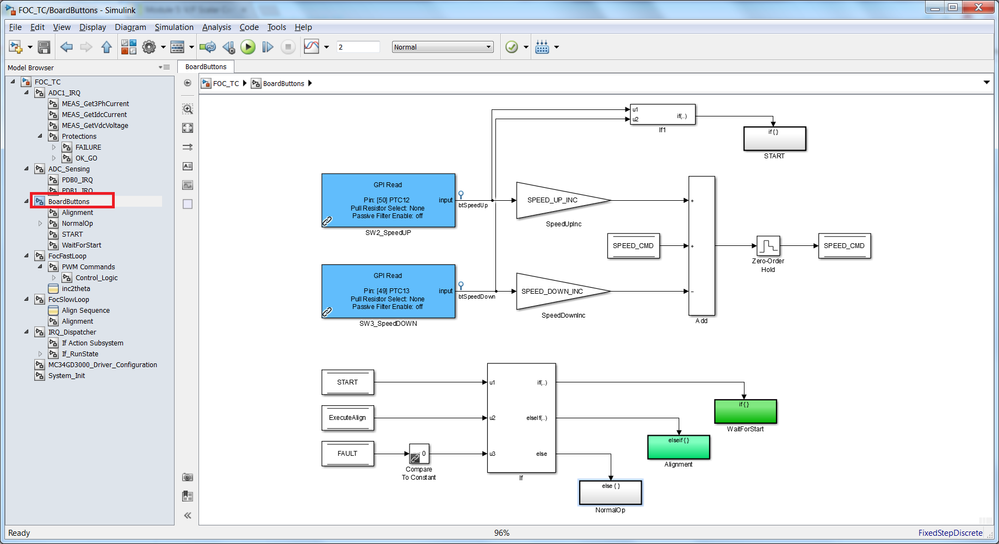Select the BoardButtons tab
The image size is (999, 544).
(206, 66)
